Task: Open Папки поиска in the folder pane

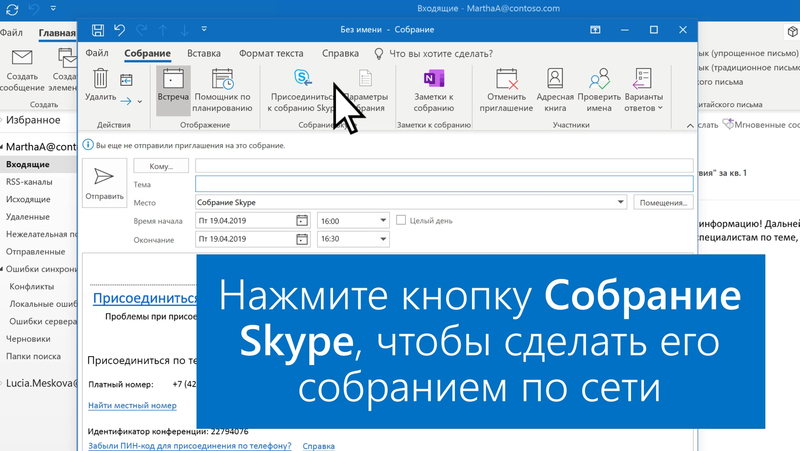Action: tap(33, 356)
